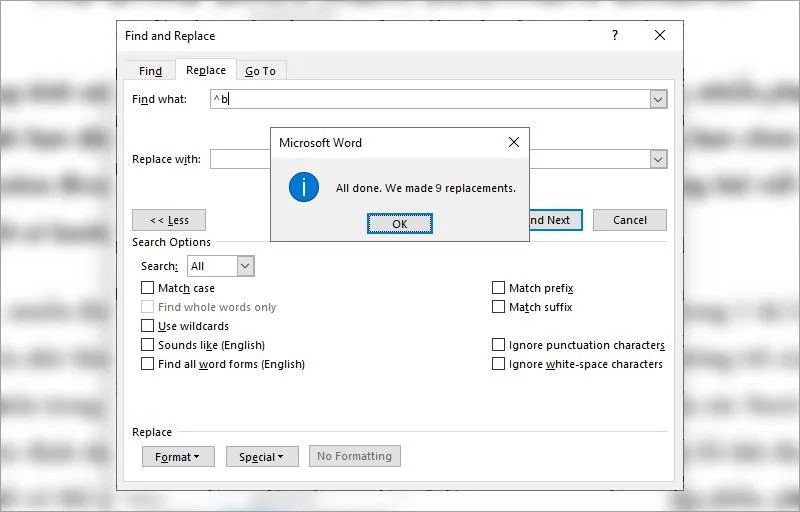
Task: Switch to the Find tab
Action: [151, 71]
